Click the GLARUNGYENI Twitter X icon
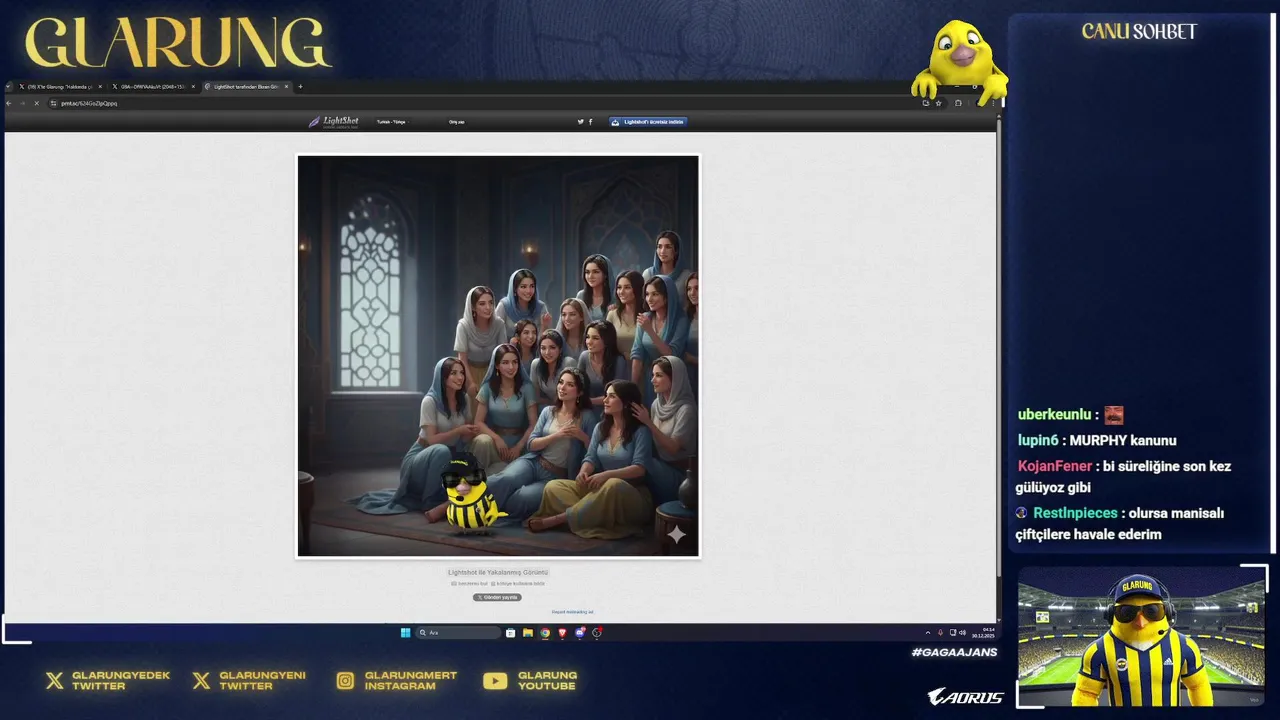1280x720 pixels. (x=201, y=681)
